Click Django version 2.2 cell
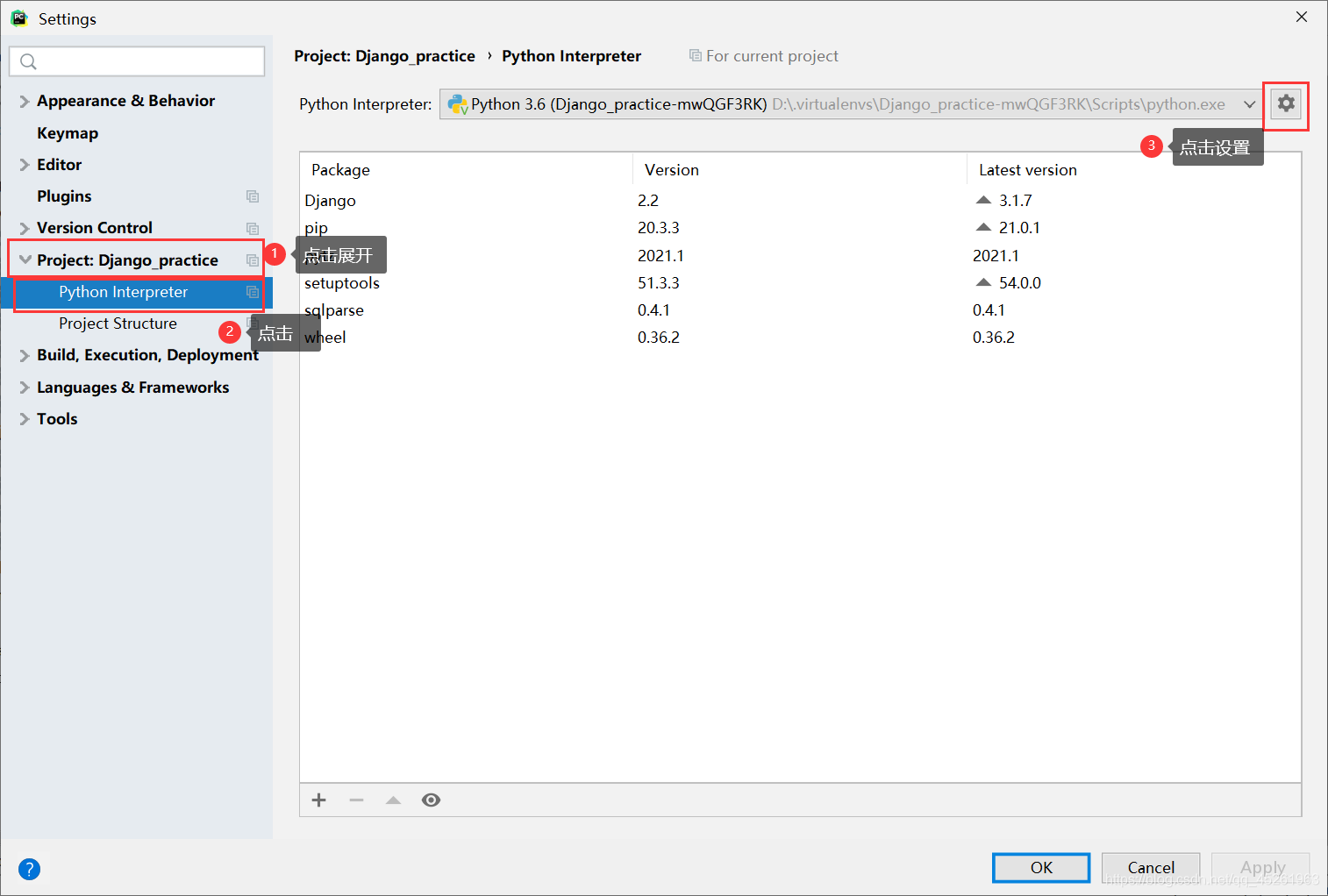1328x896 pixels. (x=648, y=201)
